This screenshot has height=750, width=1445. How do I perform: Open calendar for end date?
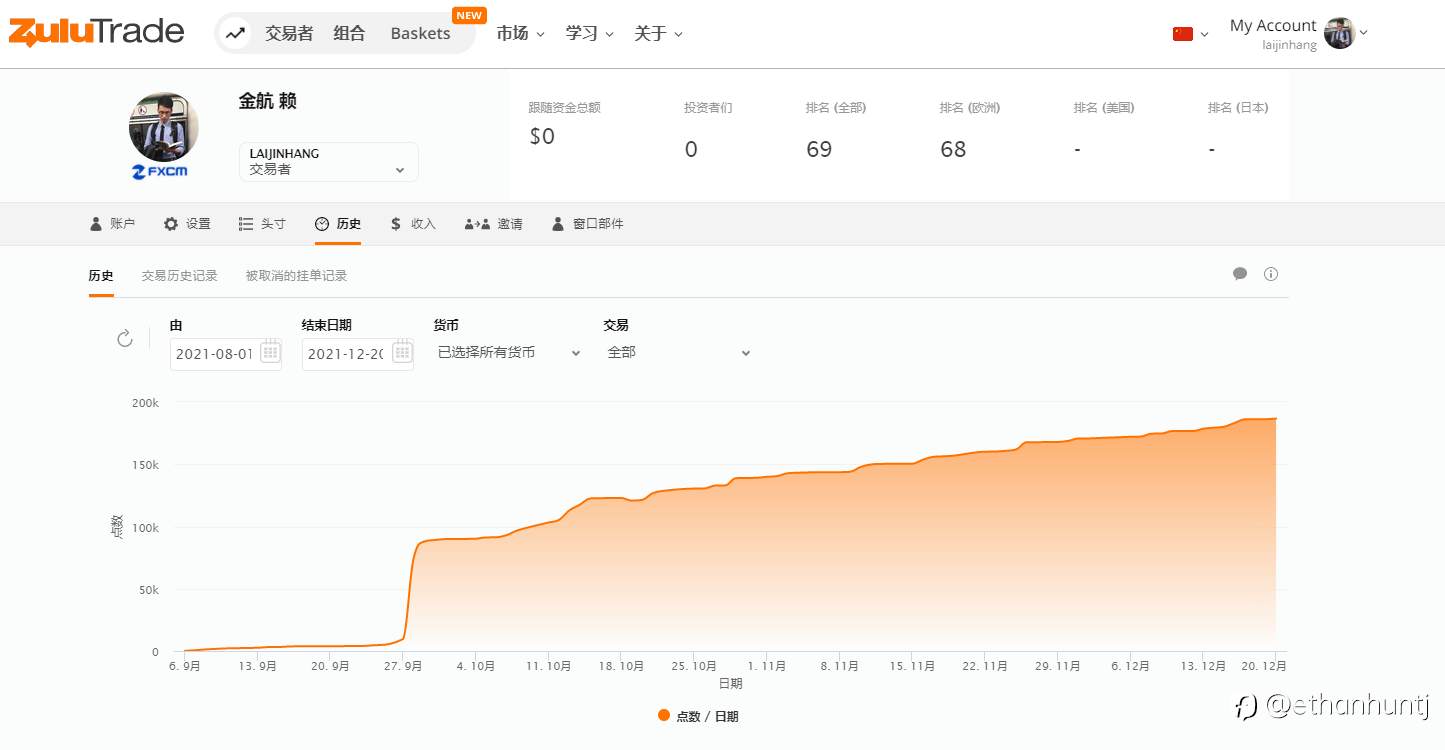tap(402, 352)
